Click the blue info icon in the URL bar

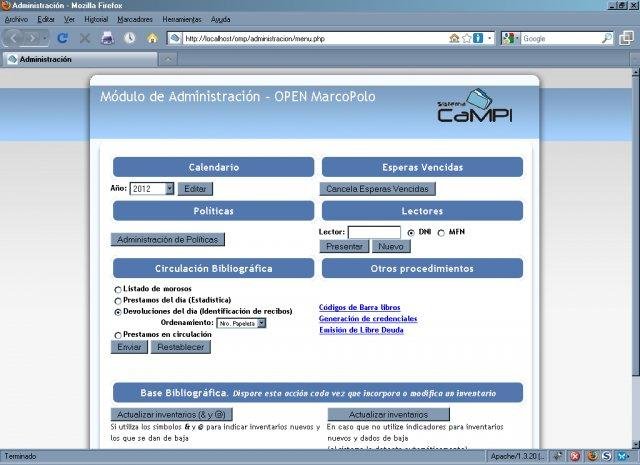(x=478, y=38)
